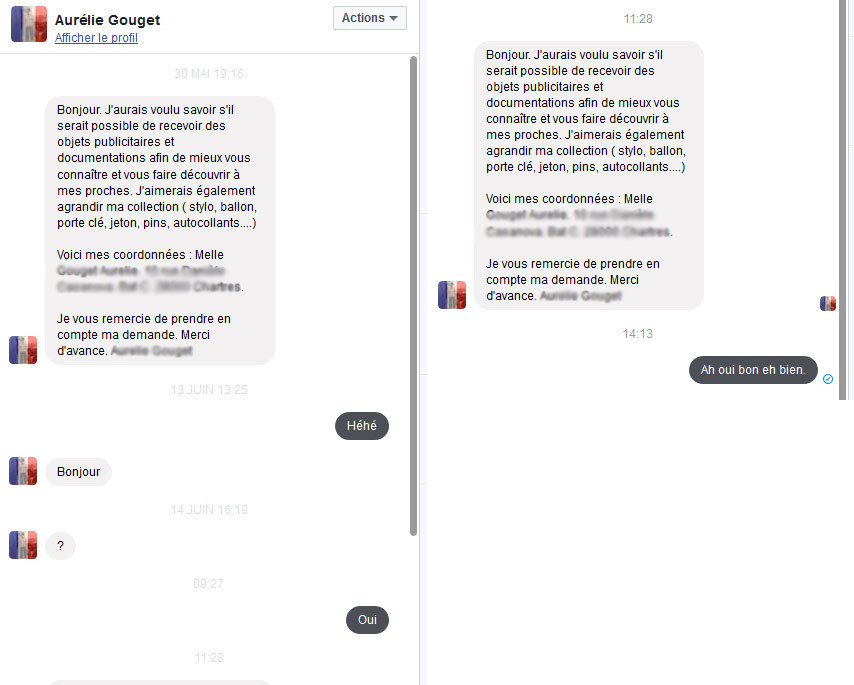The height and width of the screenshot is (685, 854).
Task: Select the question mark message bubble
Action: [x=60, y=546]
